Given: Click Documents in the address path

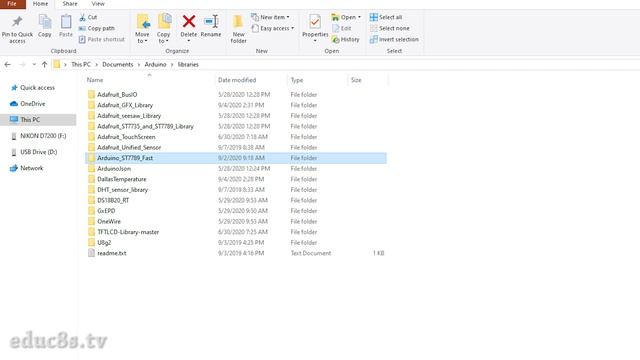Looking at the screenshot, I should pos(118,64).
